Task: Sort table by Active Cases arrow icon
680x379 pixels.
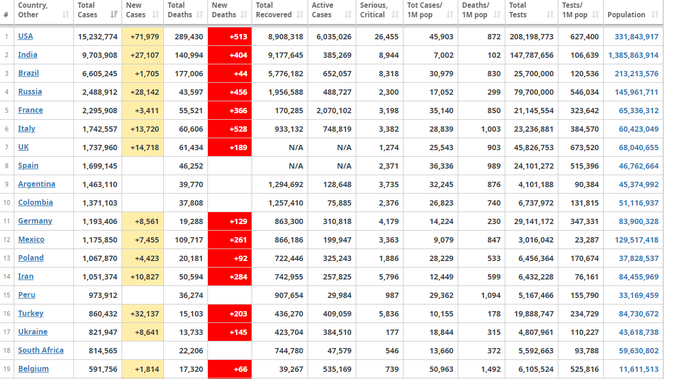Action: 348,15
